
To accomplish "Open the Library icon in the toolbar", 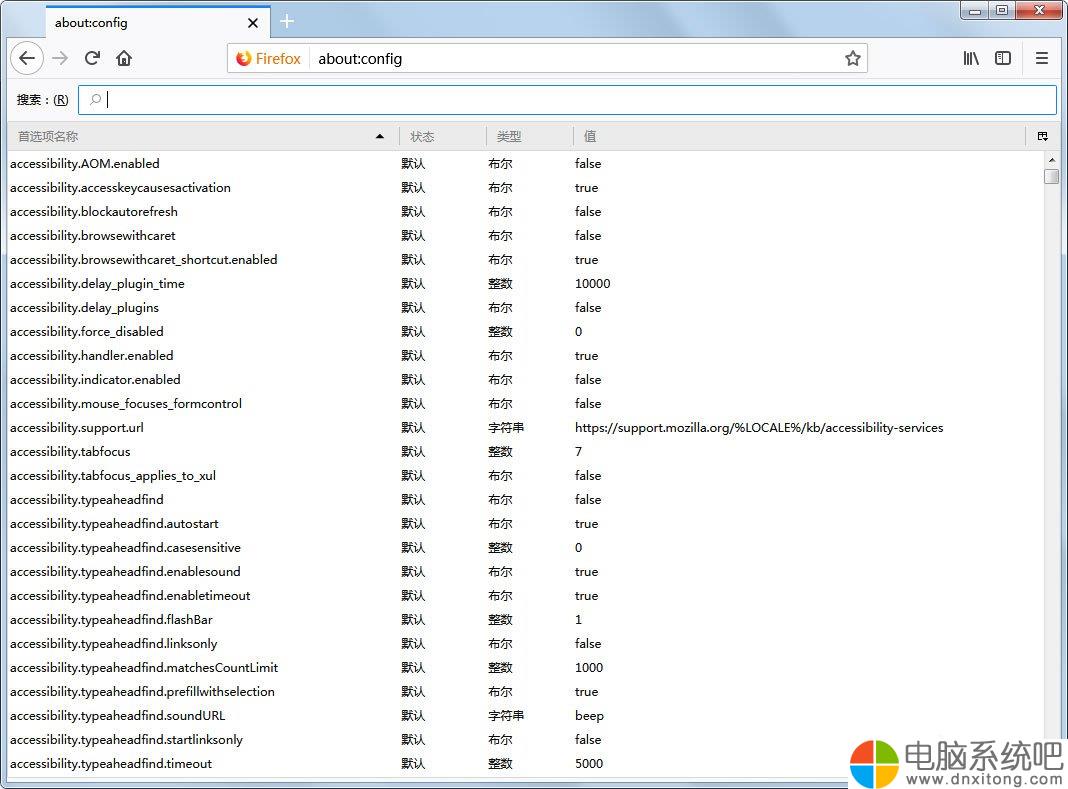I will point(971,59).
